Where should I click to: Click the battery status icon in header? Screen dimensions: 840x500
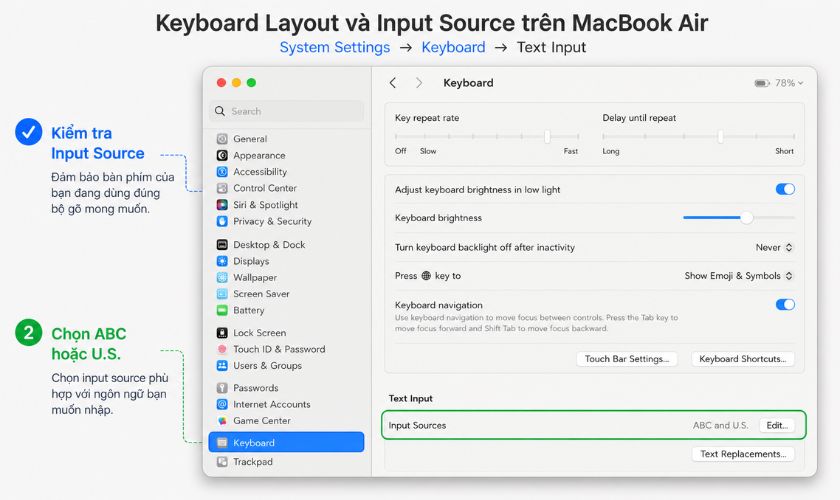click(762, 83)
